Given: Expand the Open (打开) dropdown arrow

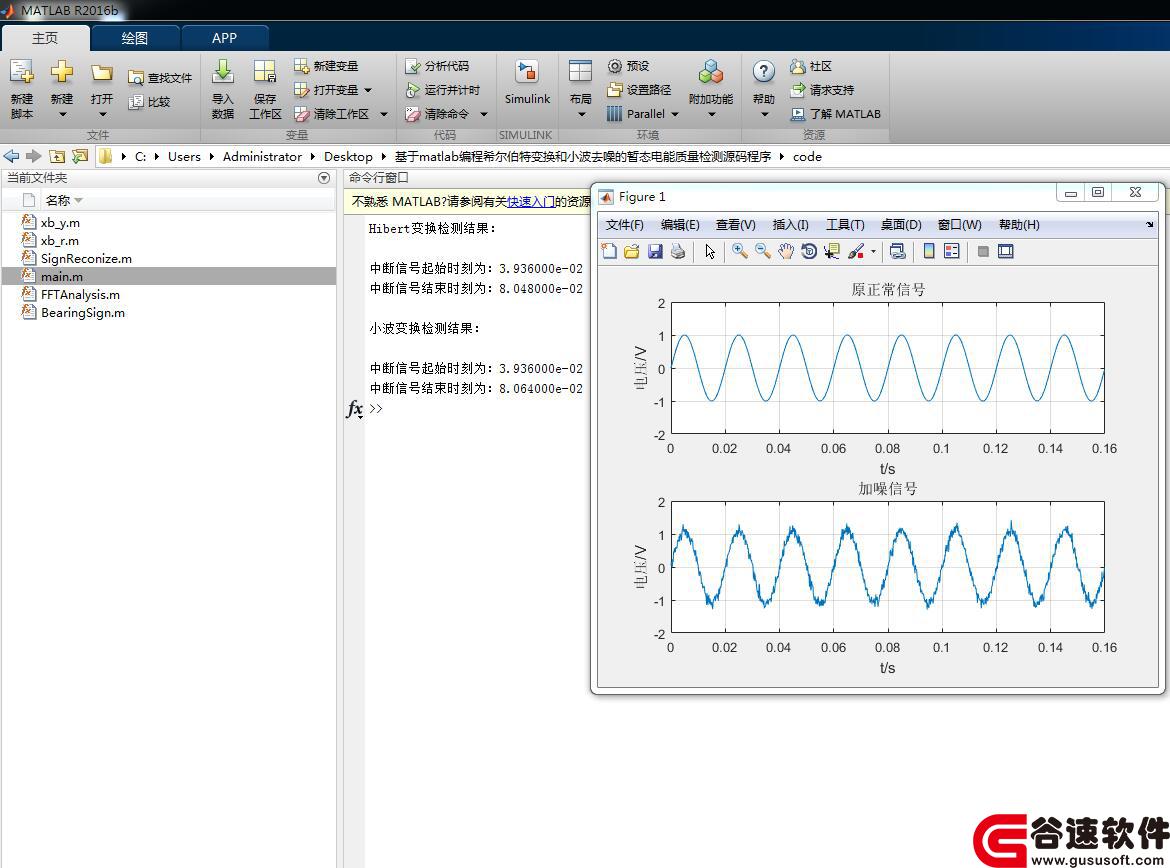Looking at the screenshot, I should coord(102,114).
